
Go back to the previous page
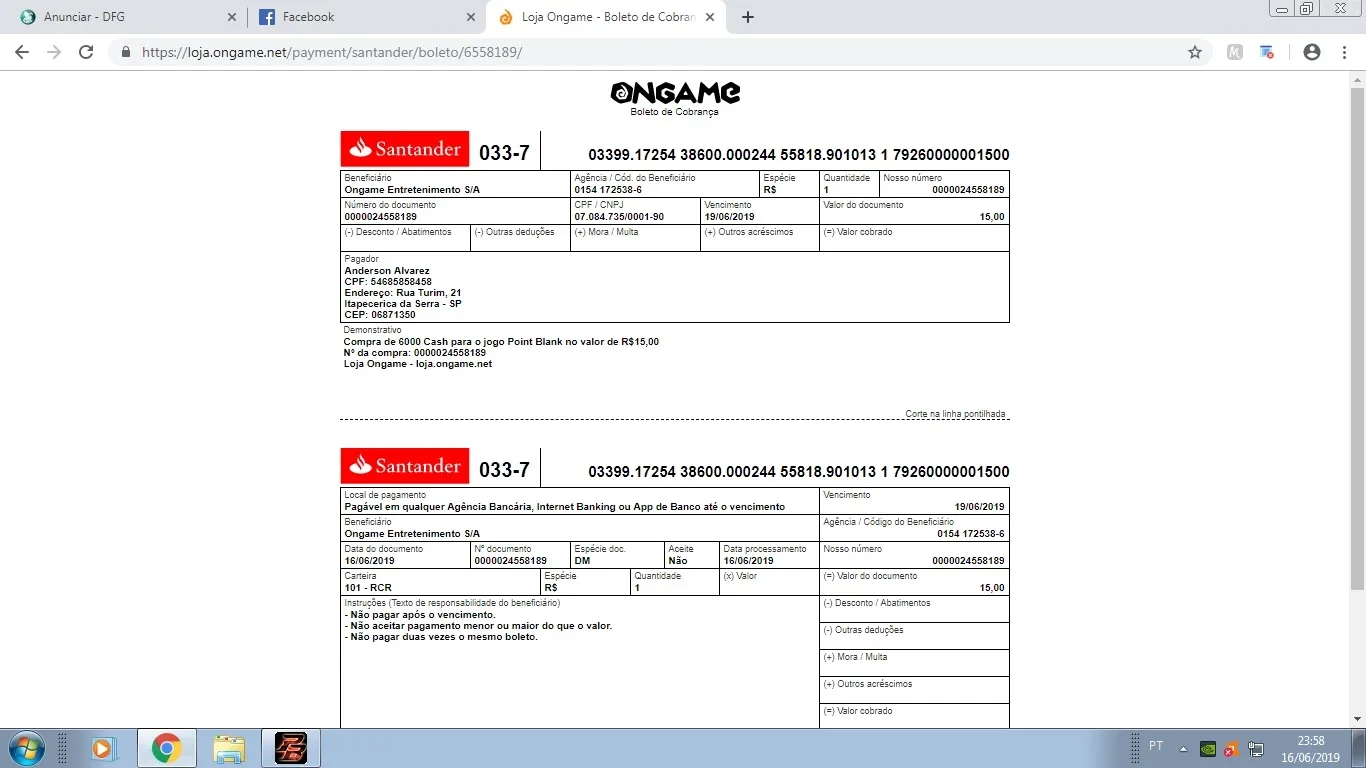pyautogui.click(x=22, y=52)
